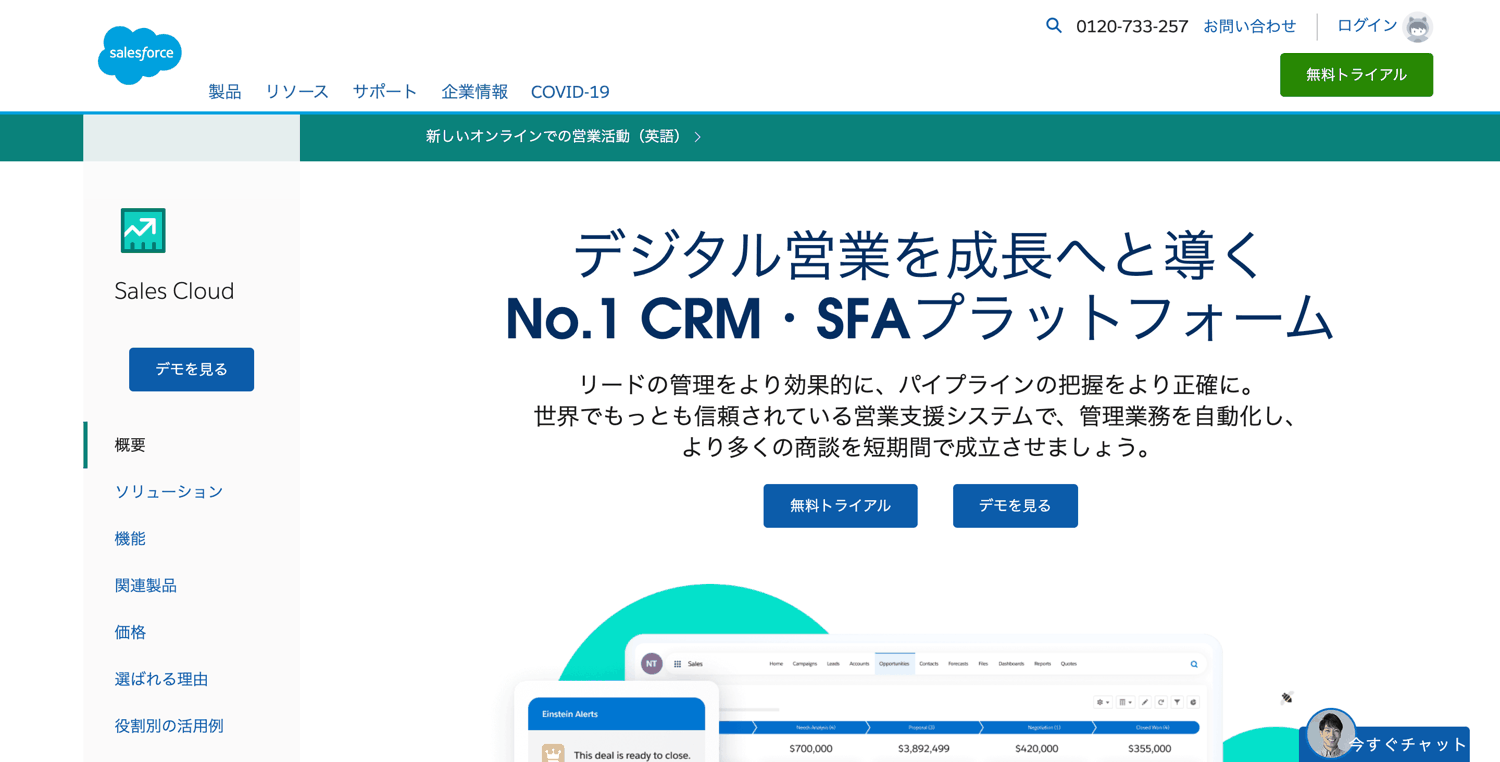Image resolution: width=1500 pixels, height=762 pixels.
Task: Click the blue 無料トライアル button under the headline
Action: pyautogui.click(x=840, y=506)
